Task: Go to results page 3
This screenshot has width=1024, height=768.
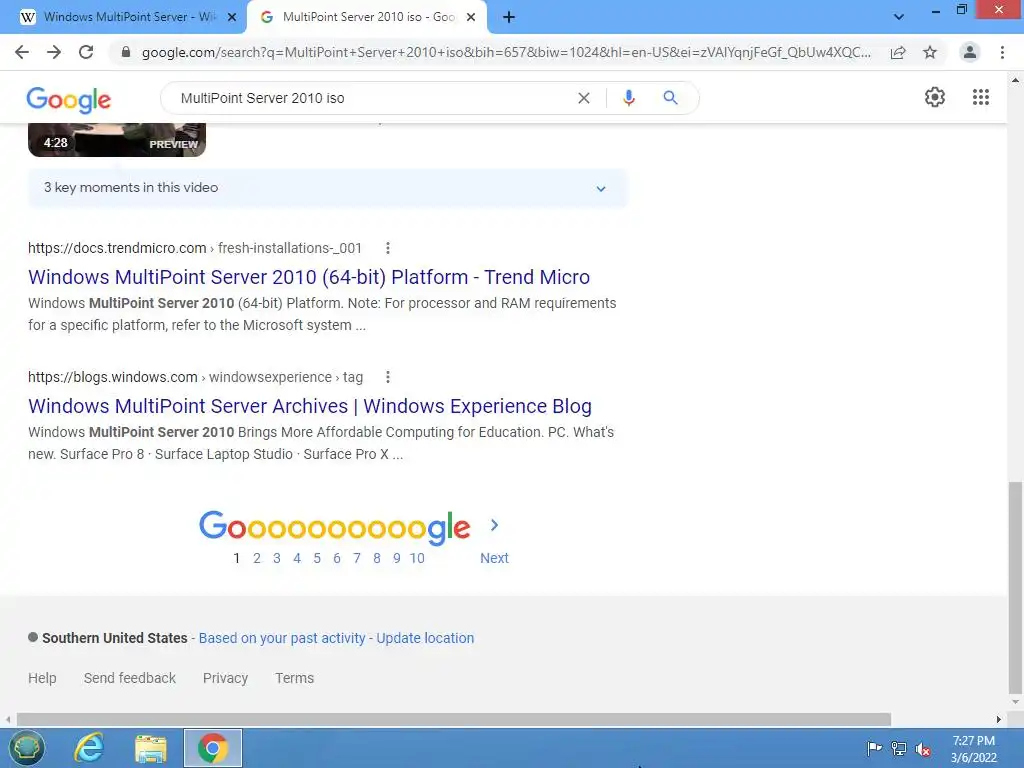Action: point(277,558)
